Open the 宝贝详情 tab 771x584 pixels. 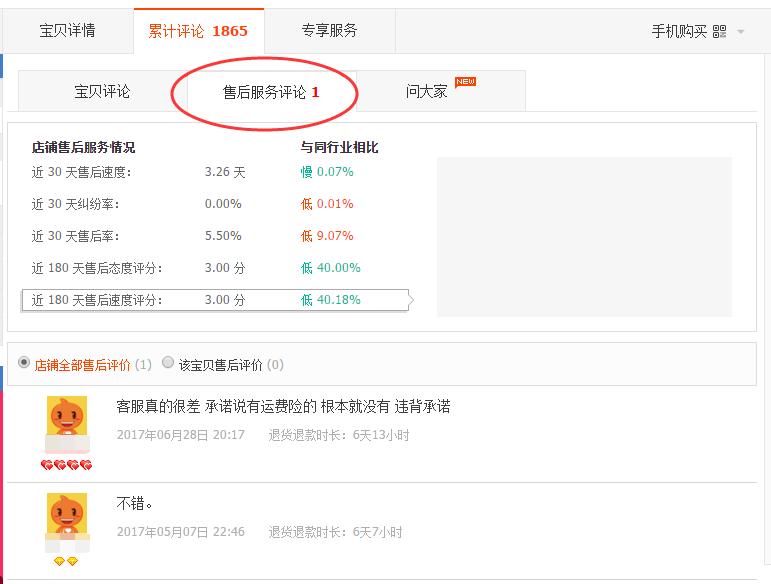click(x=67, y=31)
